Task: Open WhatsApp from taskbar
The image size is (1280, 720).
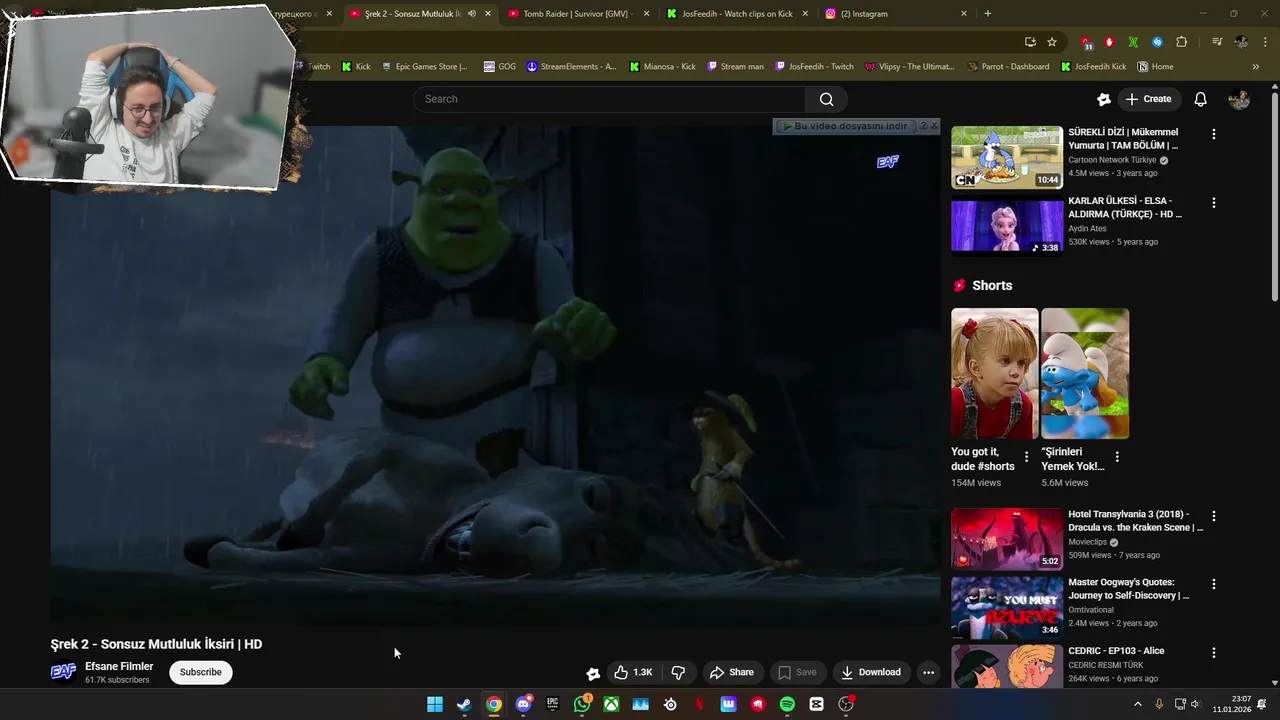Action: pyautogui.click(x=582, y=704)
